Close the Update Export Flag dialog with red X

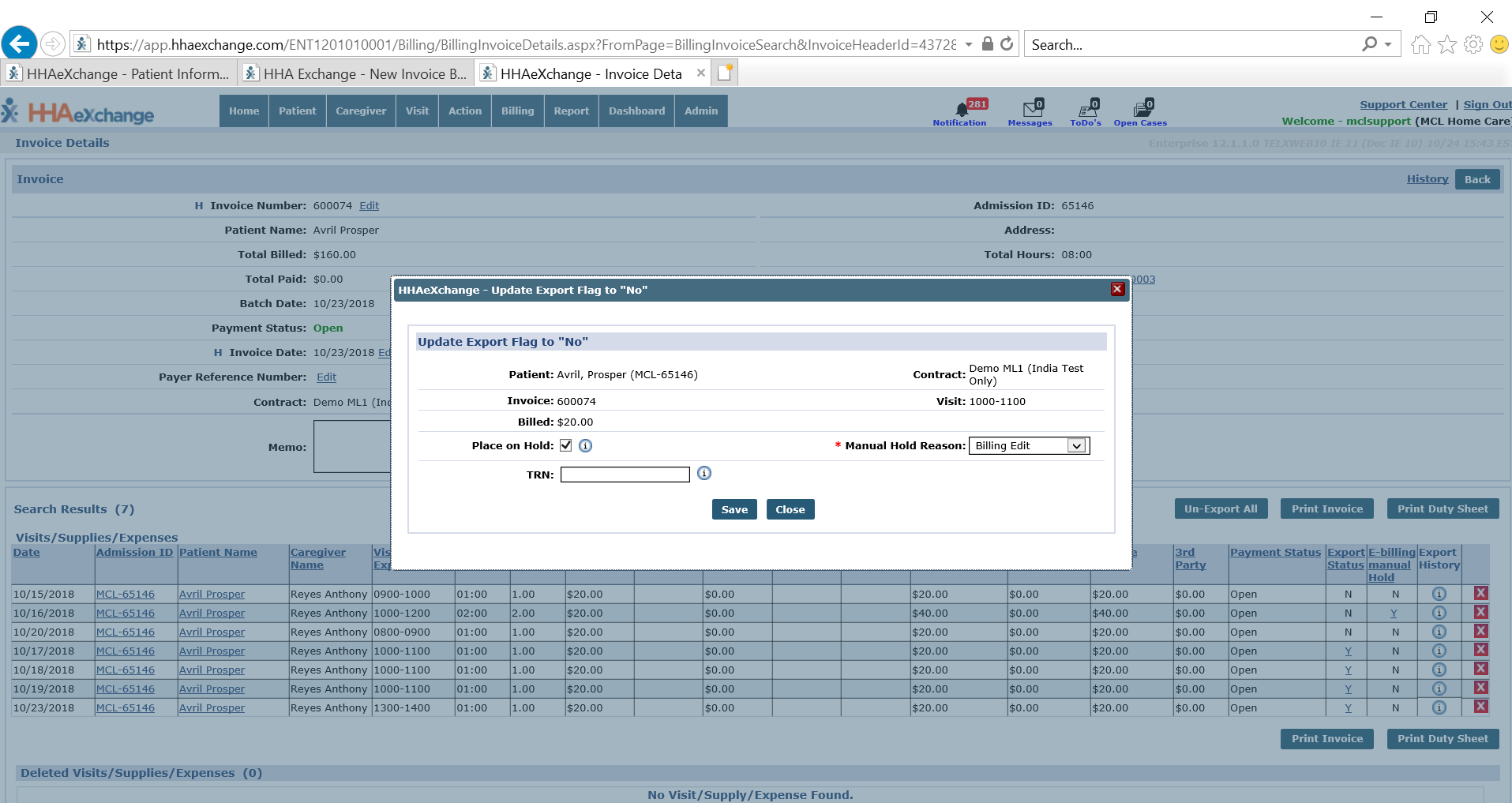(1117, 289)
